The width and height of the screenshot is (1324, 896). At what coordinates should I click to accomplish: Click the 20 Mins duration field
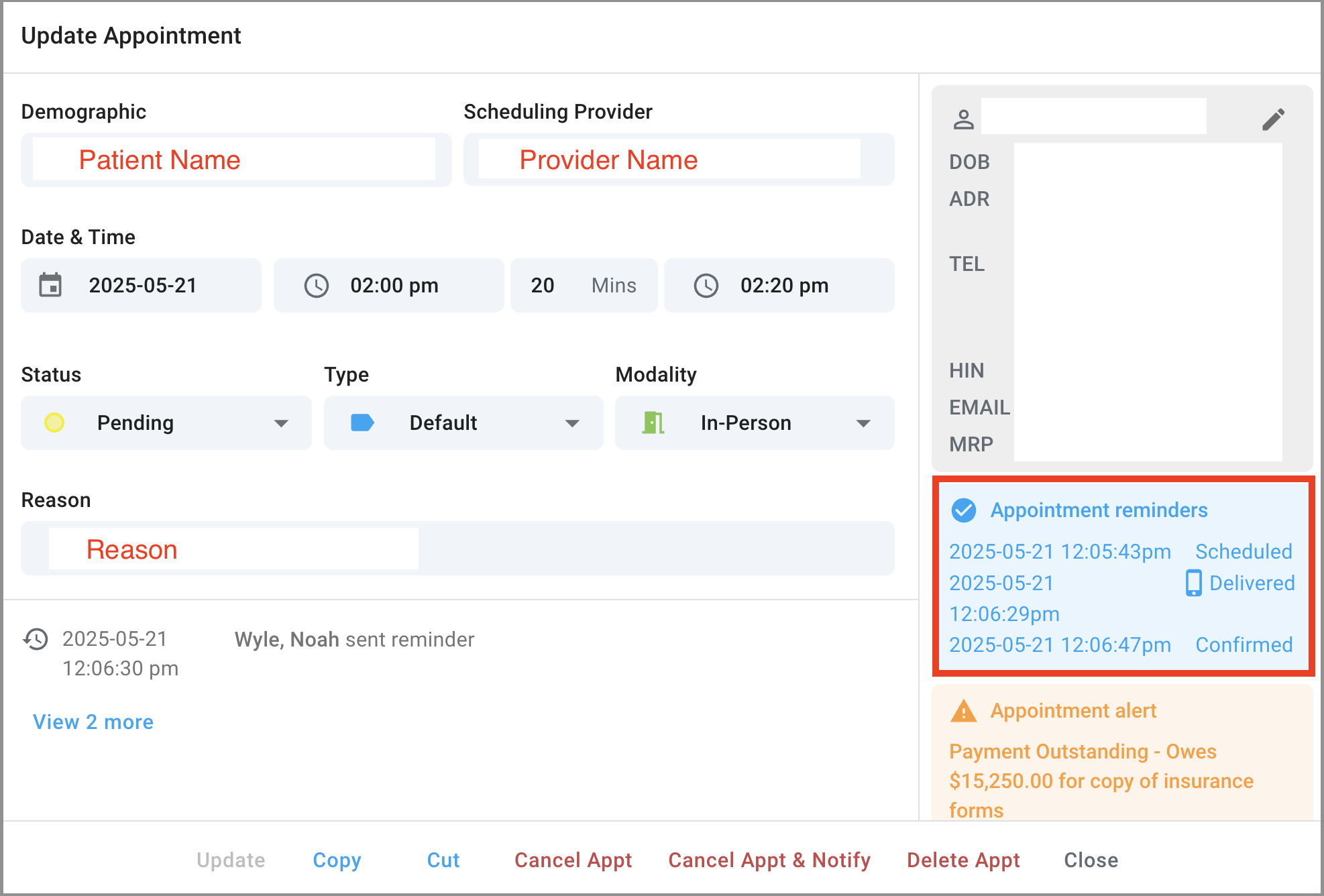[584, 285]
